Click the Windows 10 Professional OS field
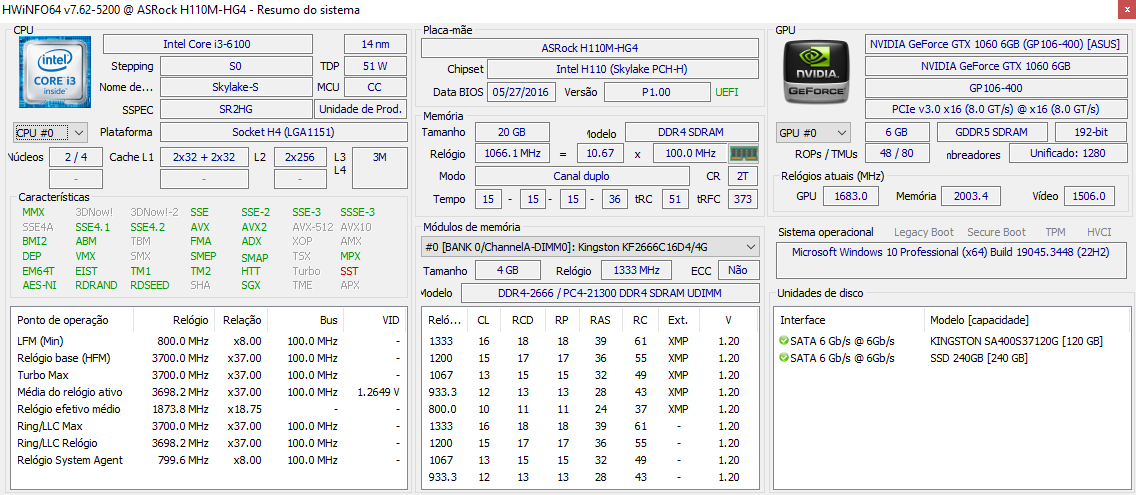Viewport: 1136px width, 495px height. point(952,262)
